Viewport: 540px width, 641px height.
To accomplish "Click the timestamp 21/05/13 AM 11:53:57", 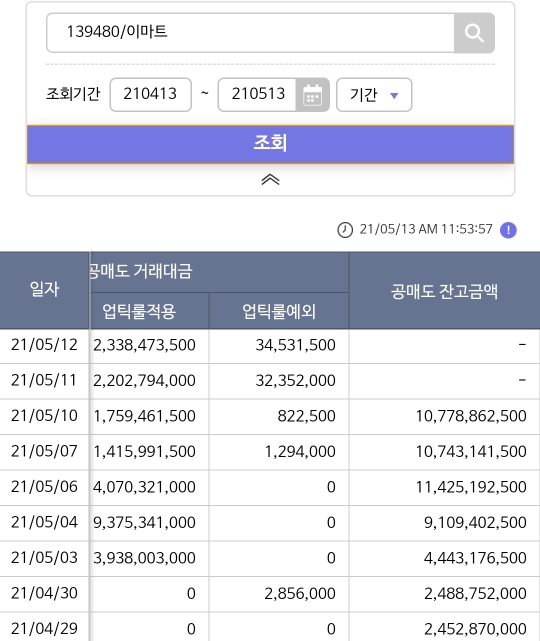I will [x=426, y=229].
